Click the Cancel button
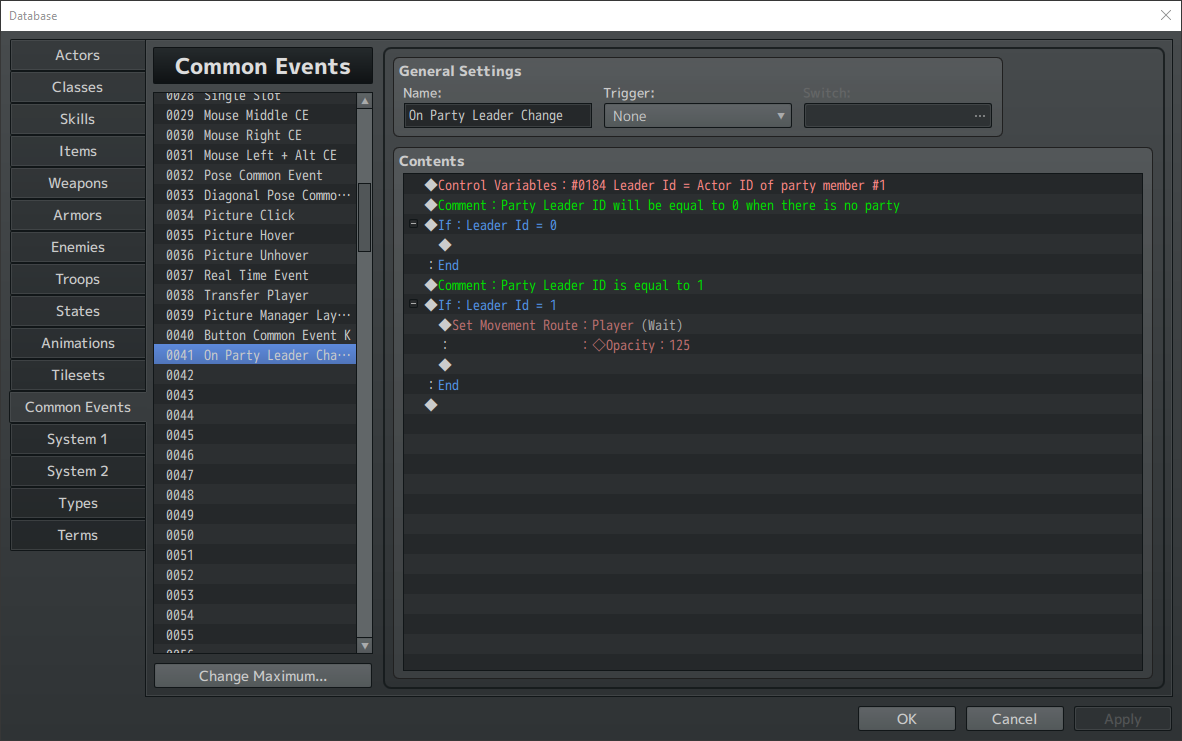Screen dimensions: 1182x741 (1015, 719)
